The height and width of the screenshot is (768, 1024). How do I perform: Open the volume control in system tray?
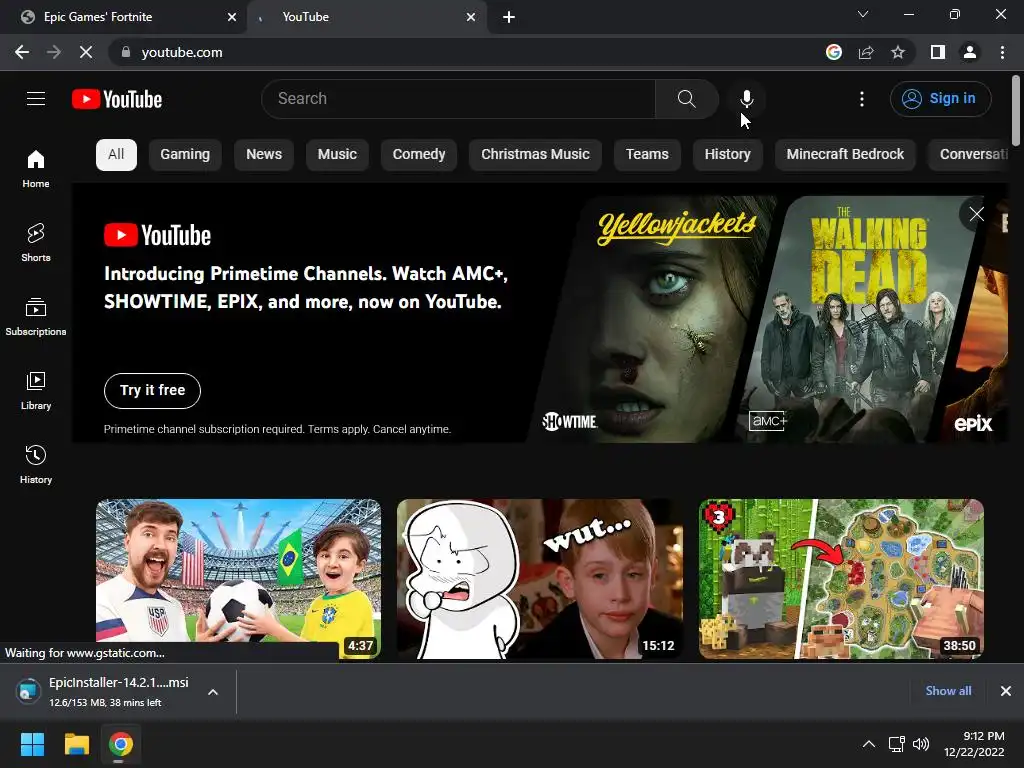tap(921, 744)
